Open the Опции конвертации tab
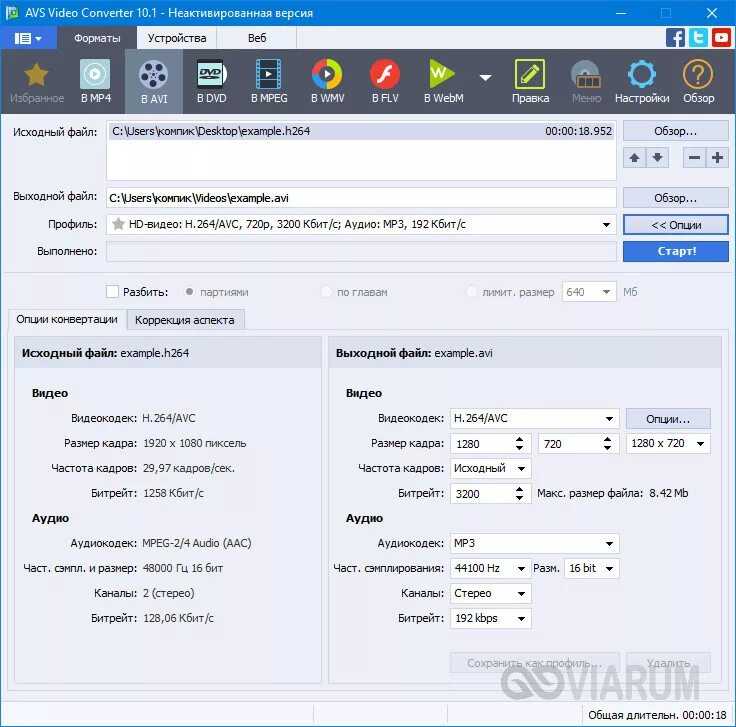The image size is (736, 727). pyautogui.click(x=67, y=320)
